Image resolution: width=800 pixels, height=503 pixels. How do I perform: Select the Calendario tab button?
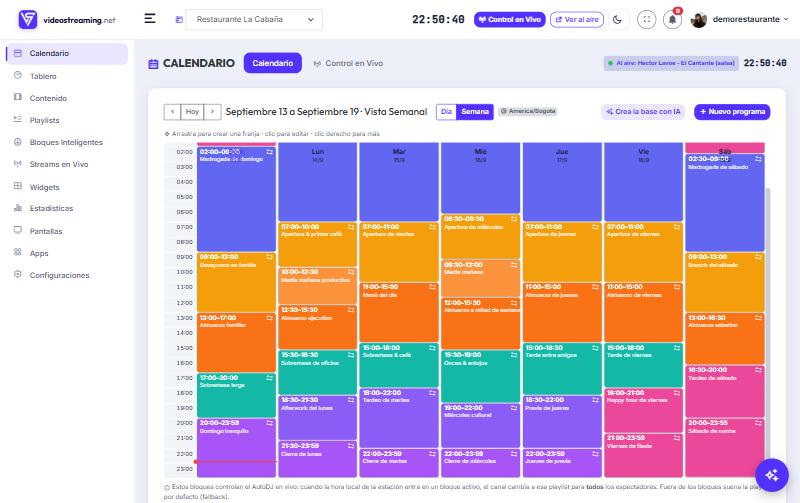272,63
